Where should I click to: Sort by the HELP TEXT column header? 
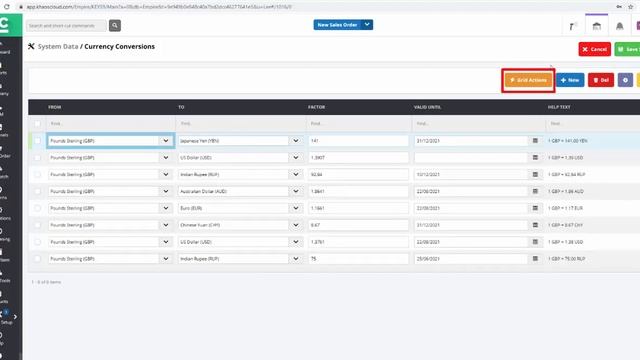pyautogui.click(x=559, y=107)
